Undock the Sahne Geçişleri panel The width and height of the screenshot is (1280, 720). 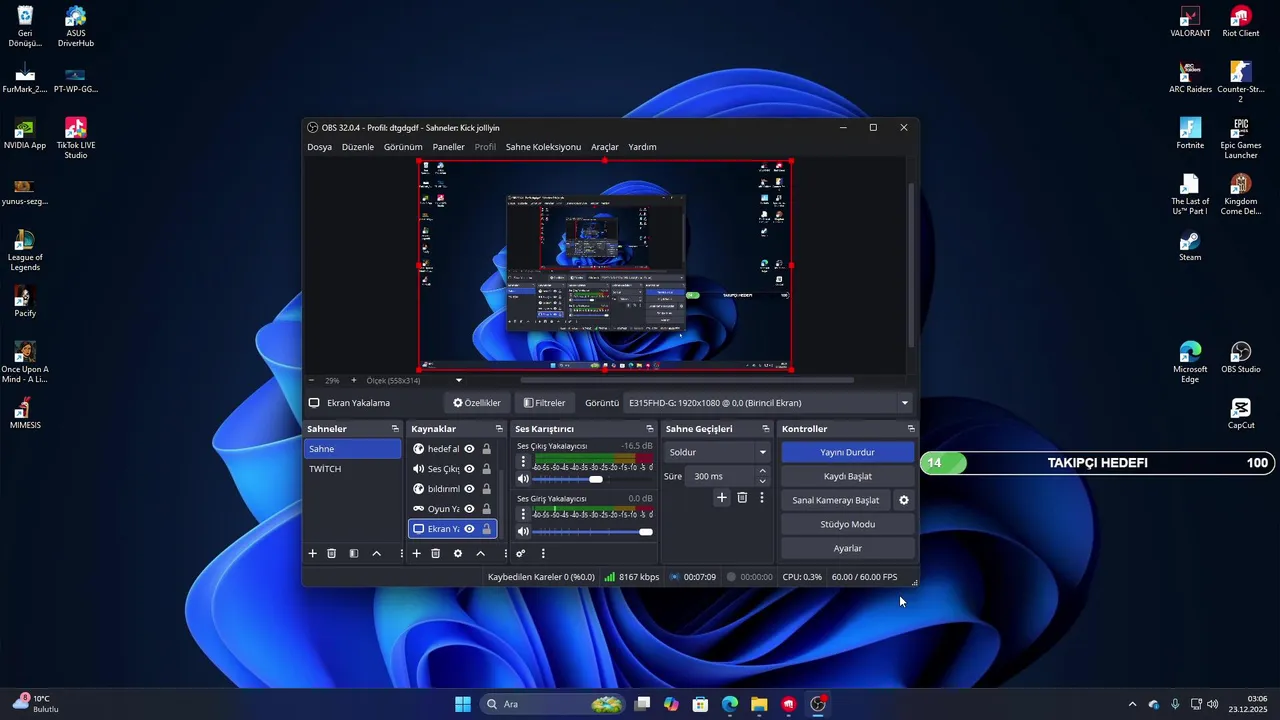pyautogui.click(x=766, y=429)
